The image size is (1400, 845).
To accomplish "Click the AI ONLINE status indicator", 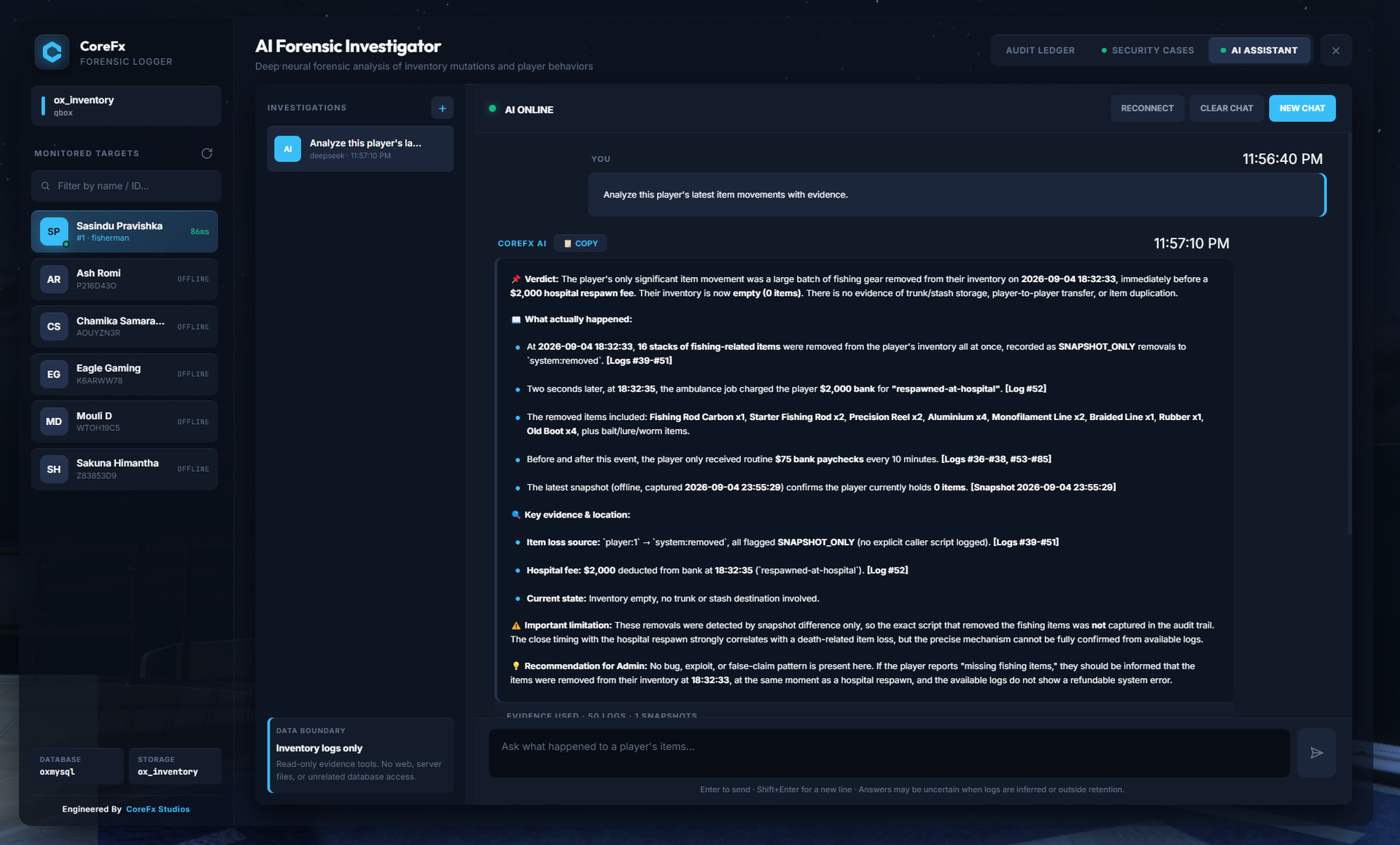I will (x=521, y=109).
